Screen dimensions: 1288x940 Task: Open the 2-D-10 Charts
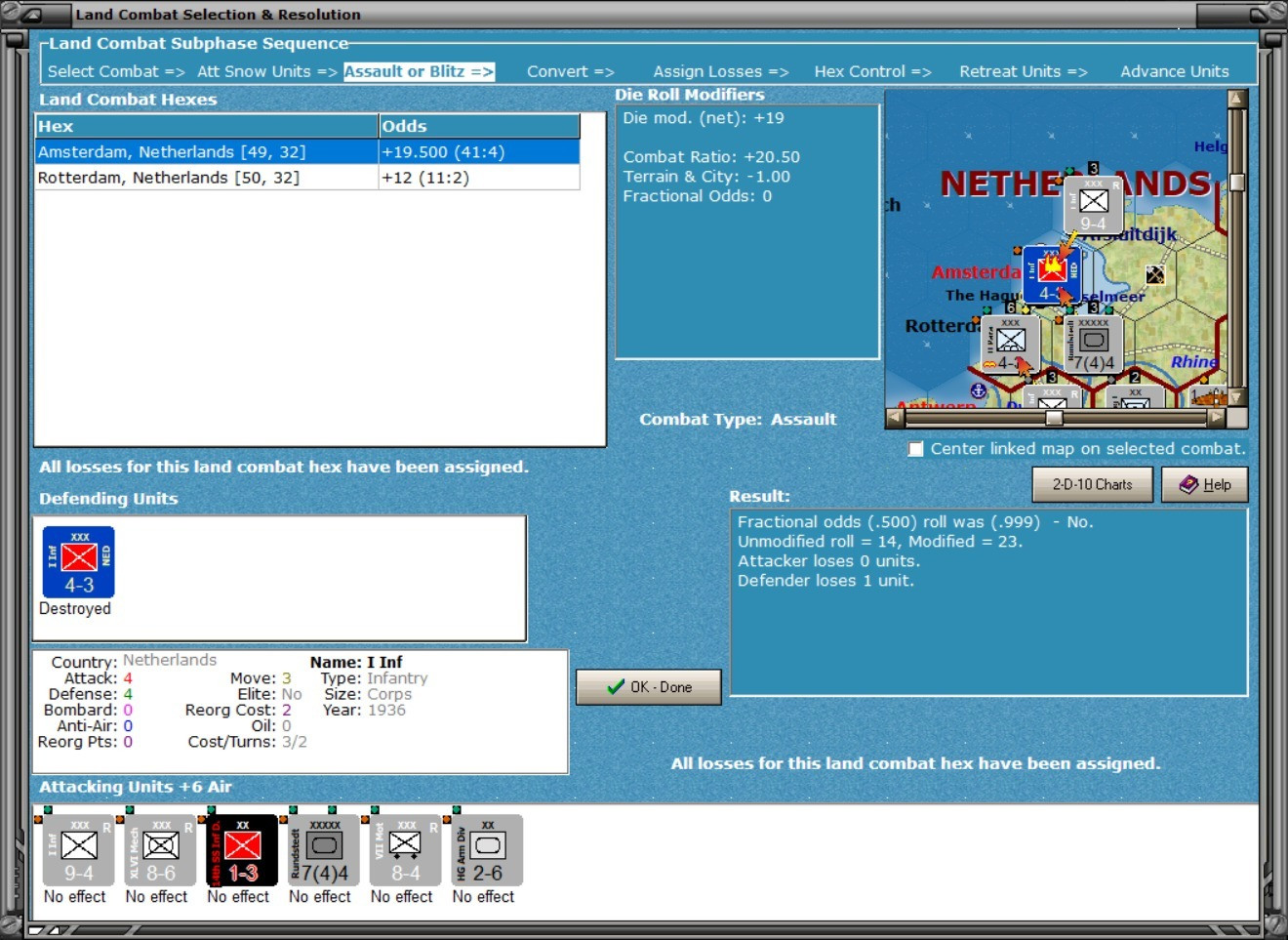pyautogui.click(x=1092, y=484)
